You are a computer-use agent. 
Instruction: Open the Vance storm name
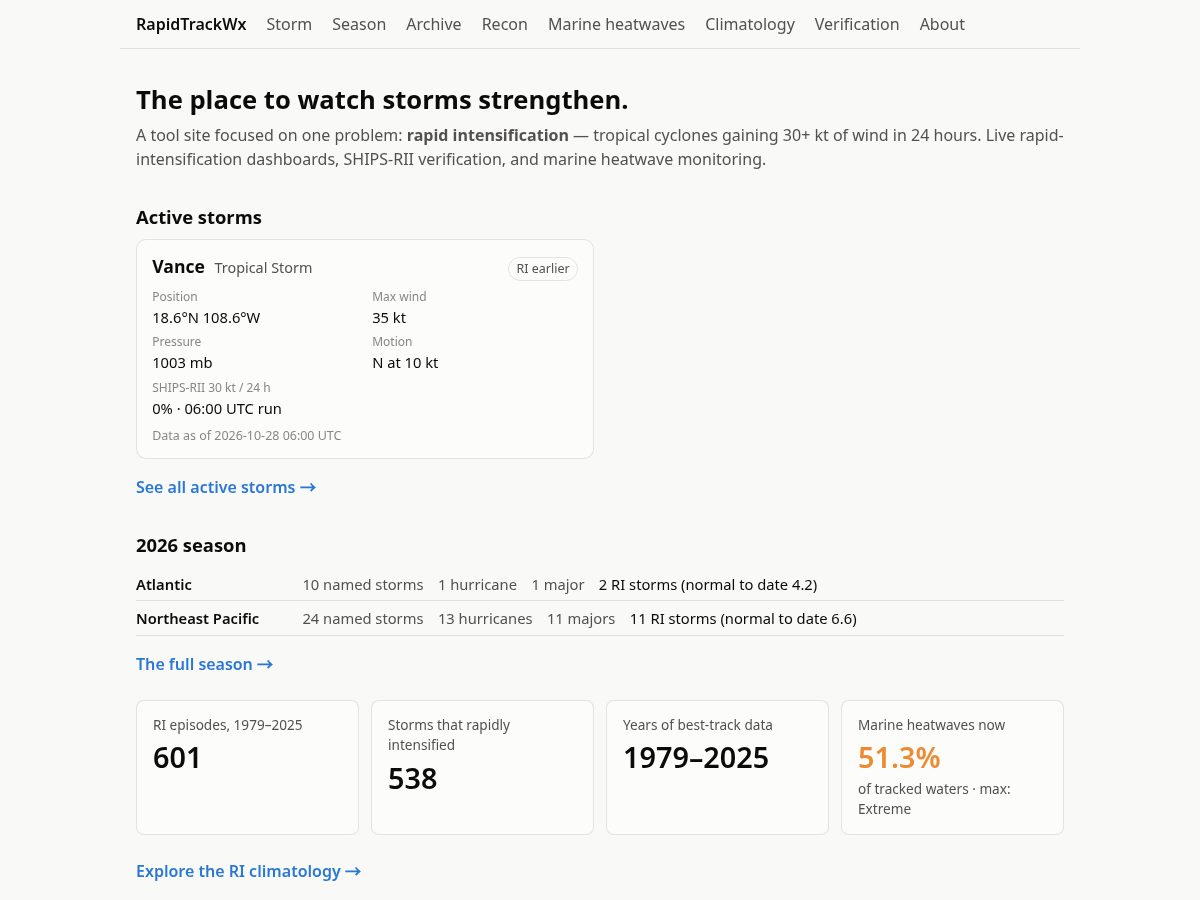click(x=178, y=267)
